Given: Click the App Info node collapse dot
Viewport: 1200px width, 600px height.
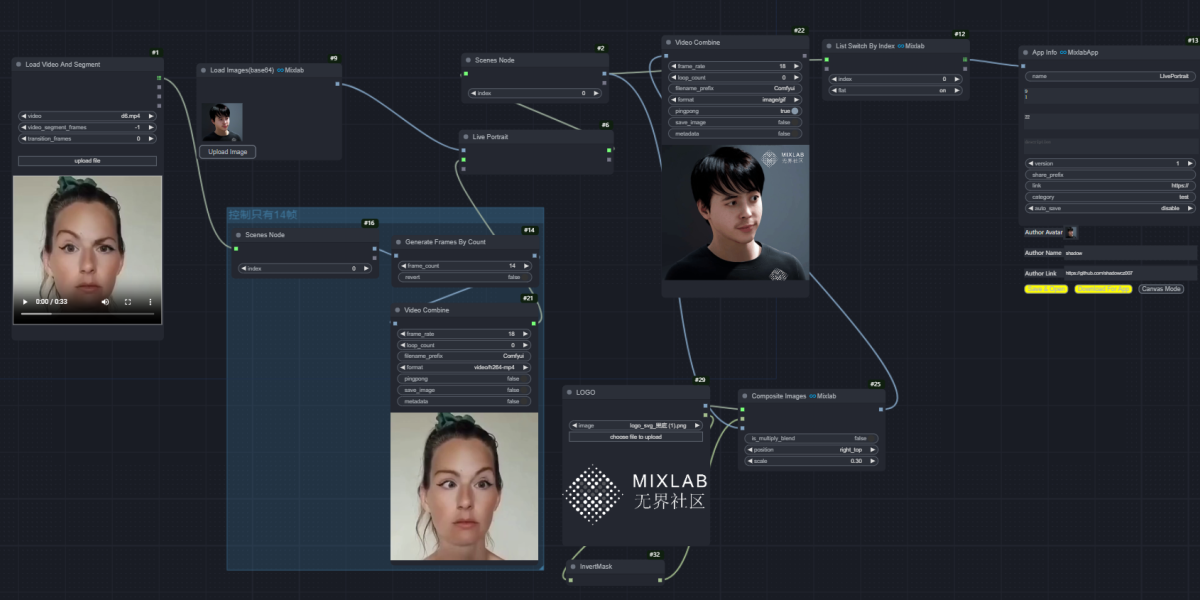Looking at the screenshot, I should 1025,52.
